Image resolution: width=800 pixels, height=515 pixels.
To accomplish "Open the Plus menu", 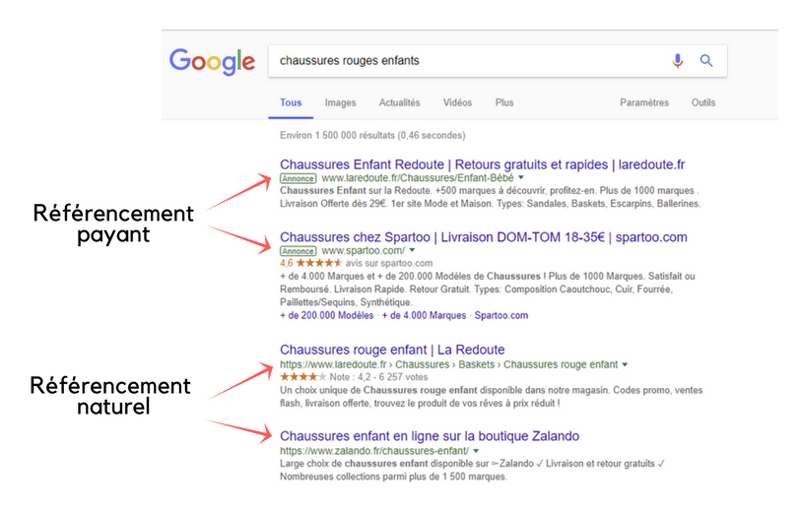I will coord(504,103).
